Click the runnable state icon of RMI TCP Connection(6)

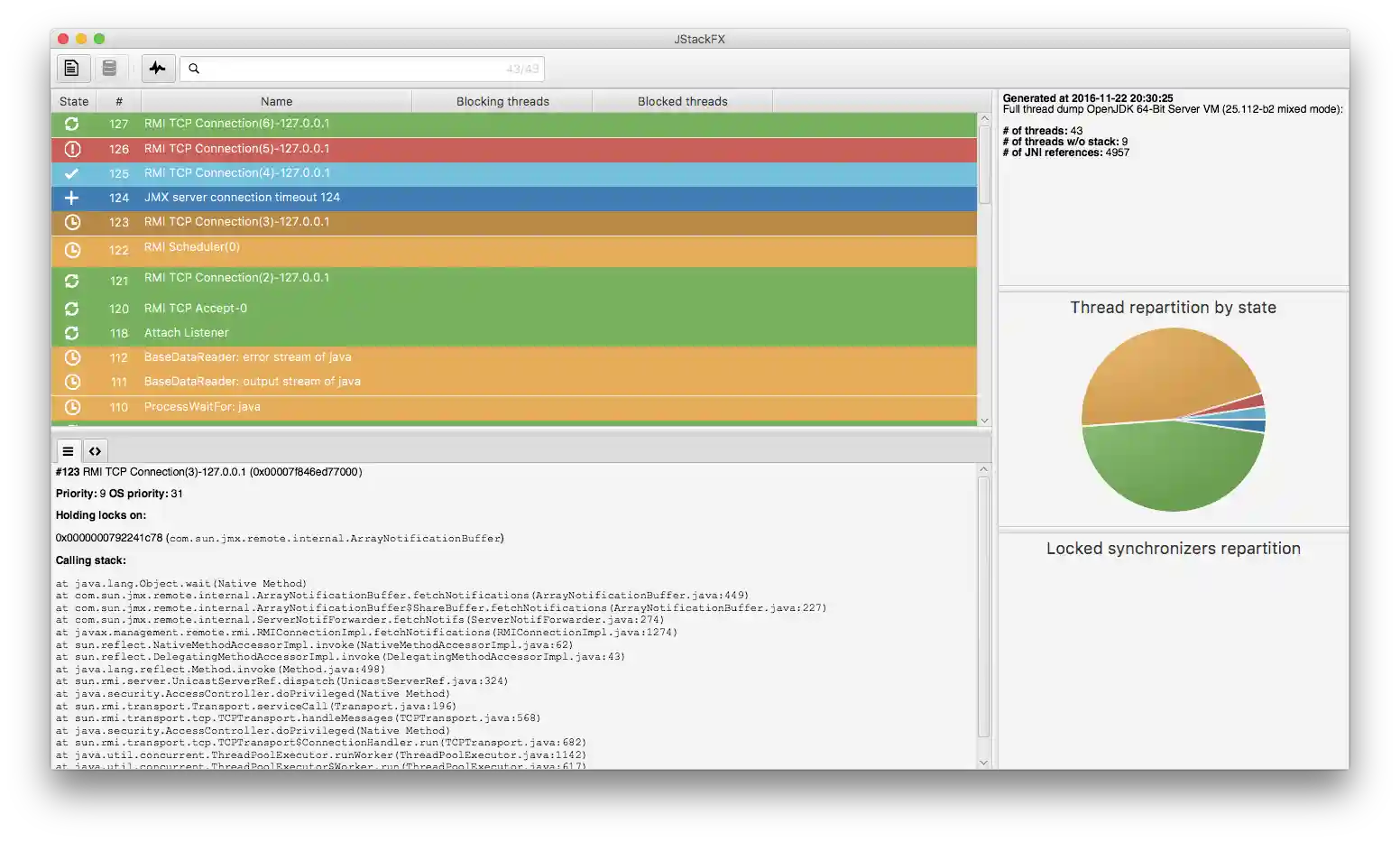point(72,125)
